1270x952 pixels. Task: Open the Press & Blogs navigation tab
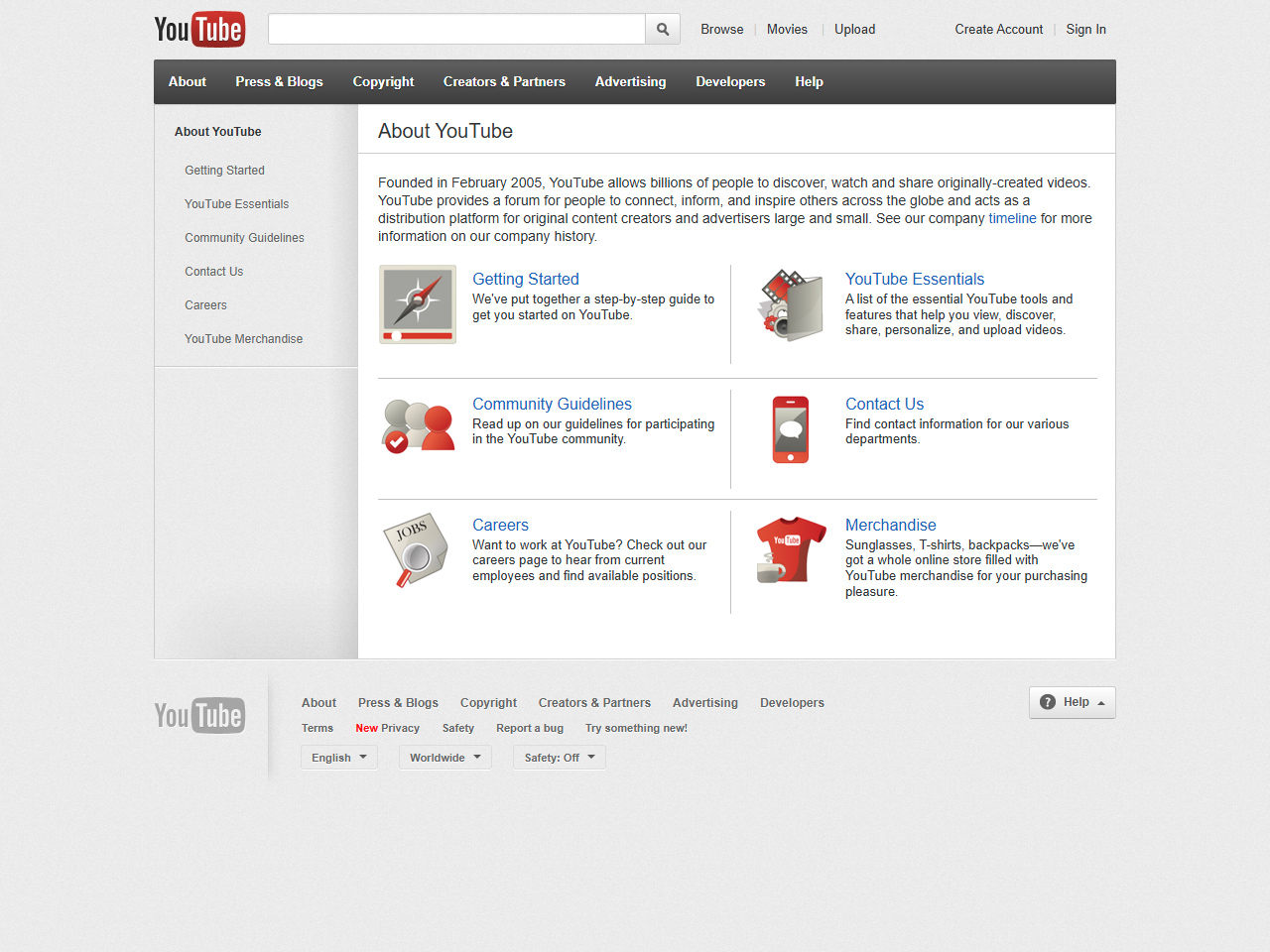[279, 82]
